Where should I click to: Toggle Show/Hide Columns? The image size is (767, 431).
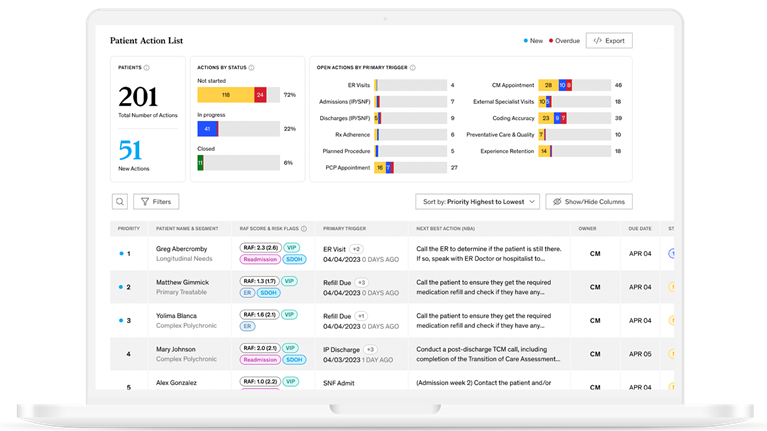click(x=590, y=201)
